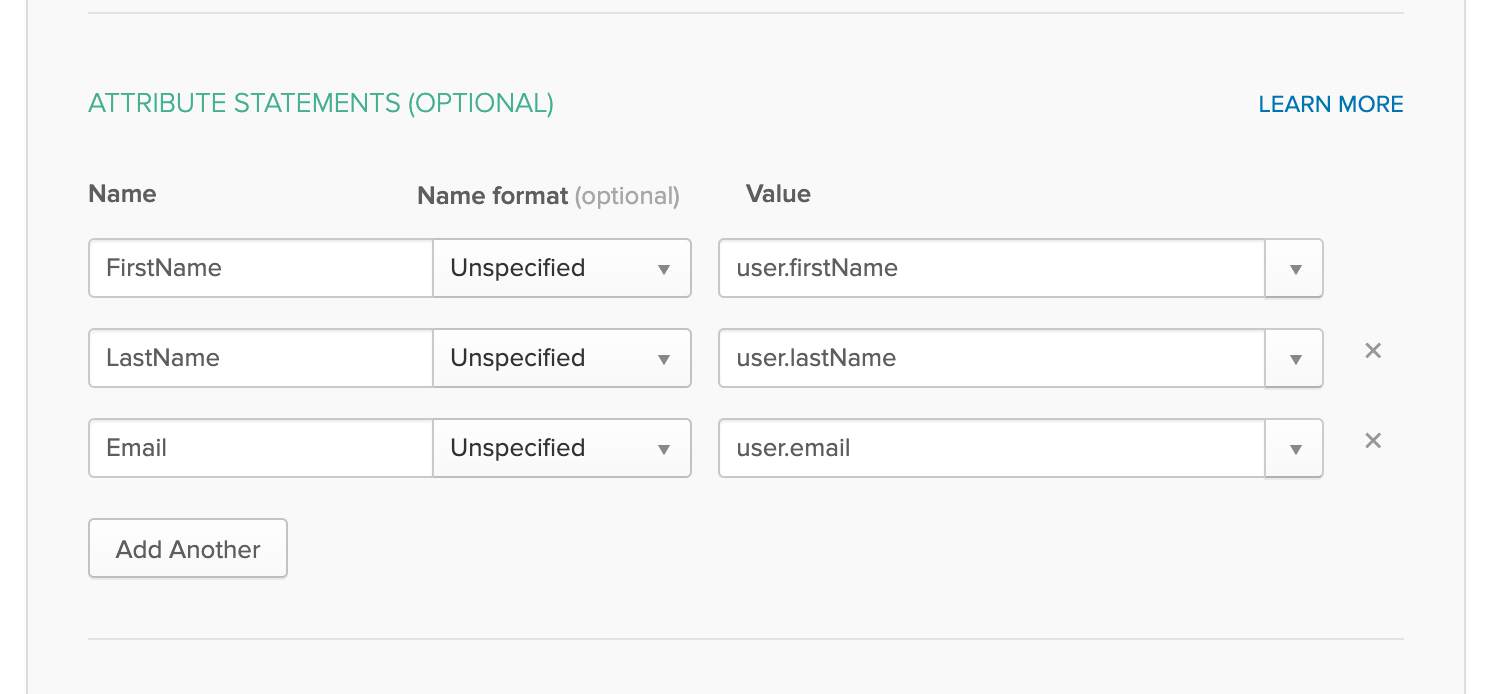Open the user.email value dropdown arrow
The image size is (1498, 694).
1295,449
